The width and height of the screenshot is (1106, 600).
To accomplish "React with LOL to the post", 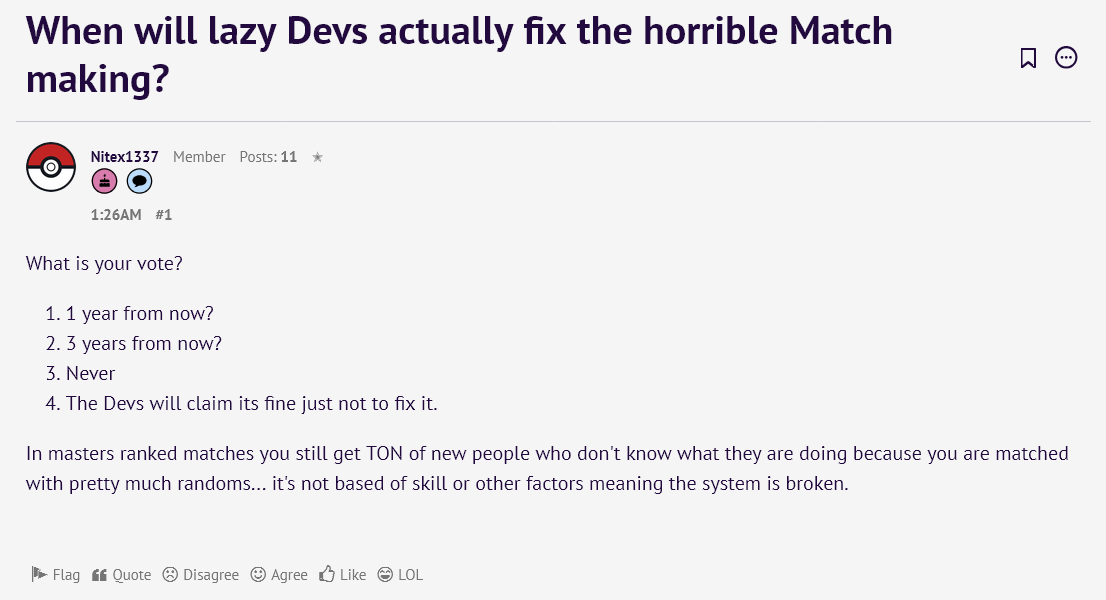I will pyautogui.click(x=400, y=575).
